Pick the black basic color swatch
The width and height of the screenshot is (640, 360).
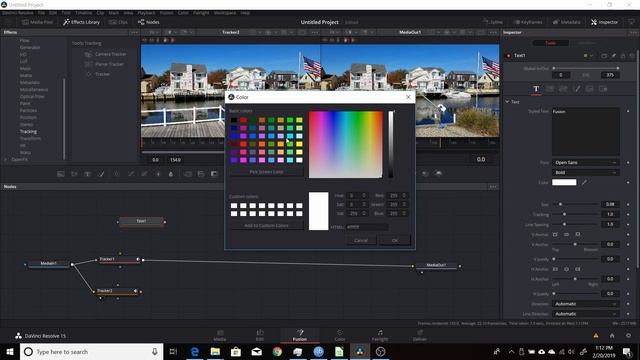[x=234, y=120]
